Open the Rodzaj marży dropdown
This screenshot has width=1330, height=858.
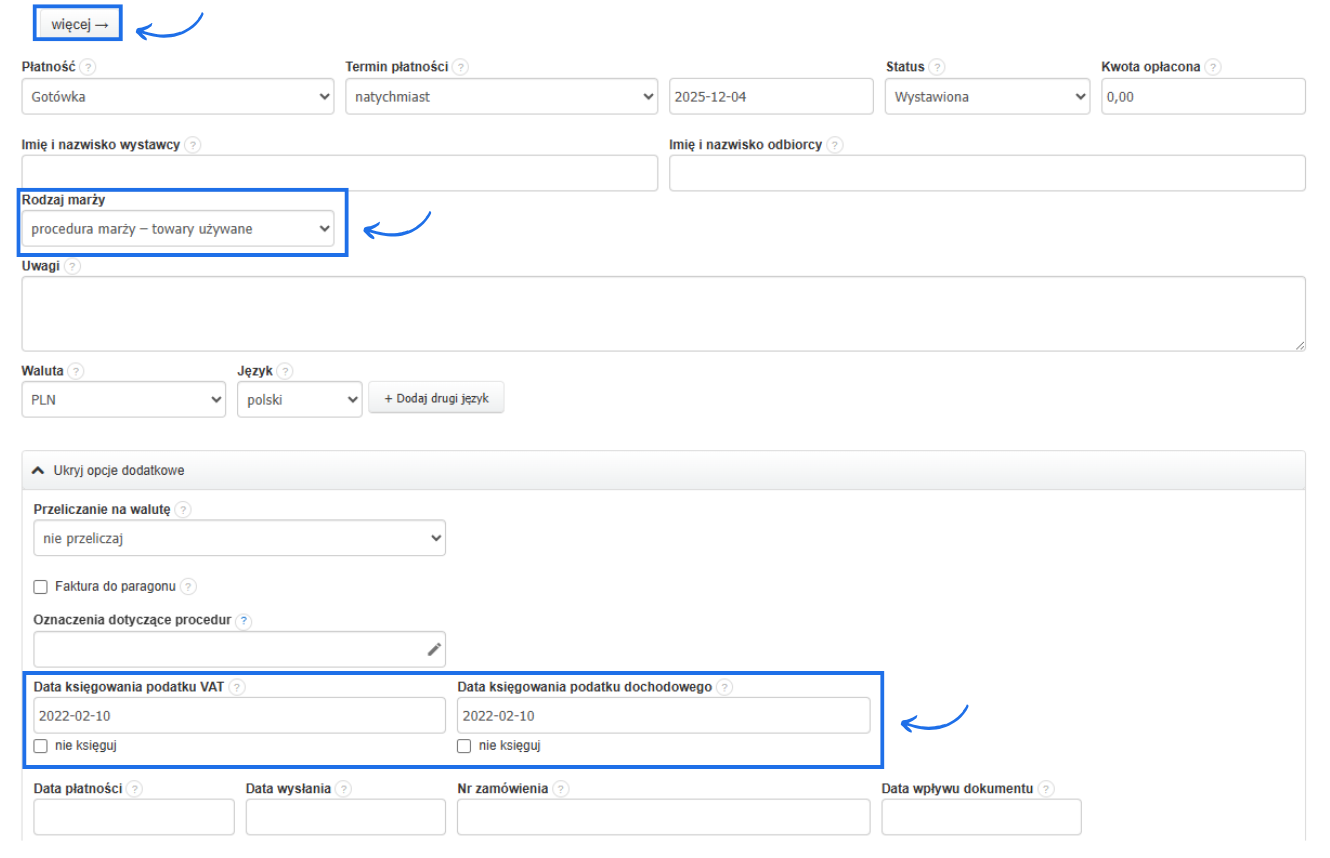178,229
